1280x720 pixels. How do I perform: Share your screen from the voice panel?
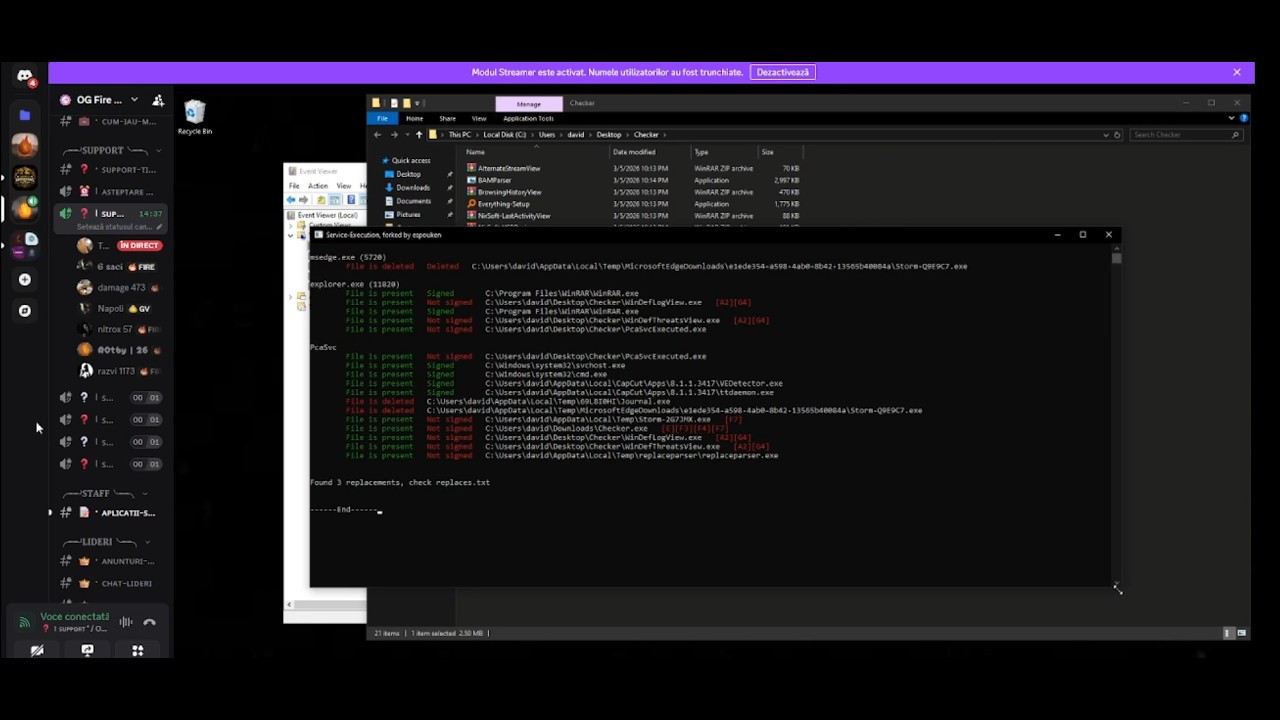(x=87, y=651)
